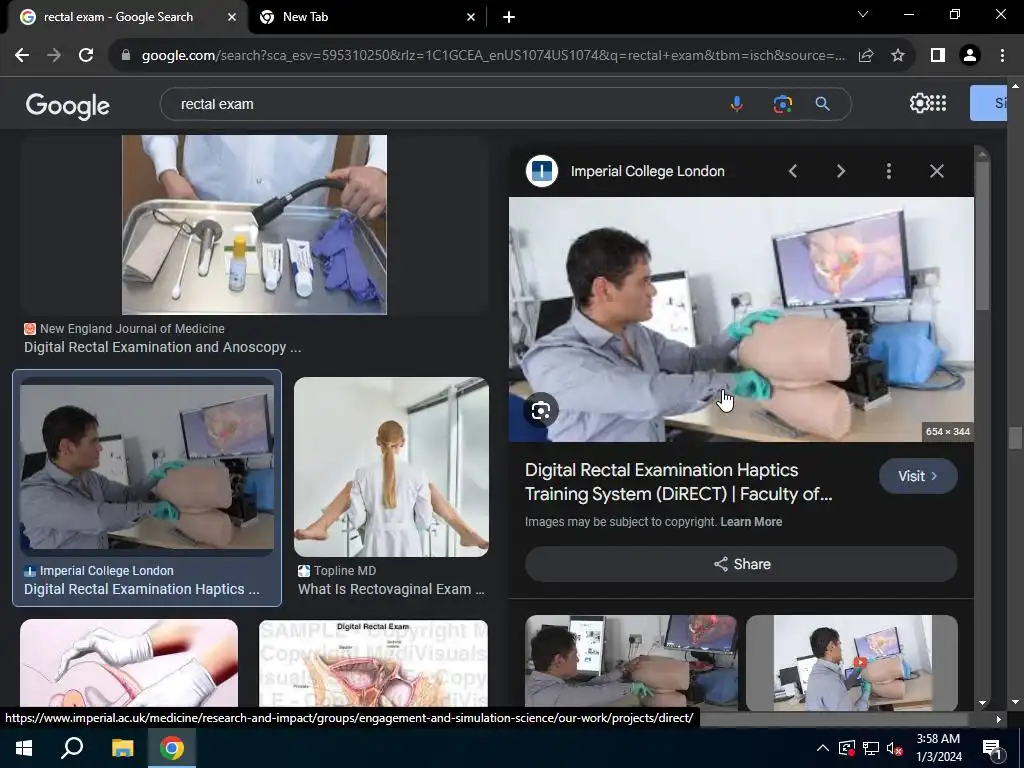Open the gloved hand illustration thumbnail
1024x768 pixels.
tap(129, 663)
